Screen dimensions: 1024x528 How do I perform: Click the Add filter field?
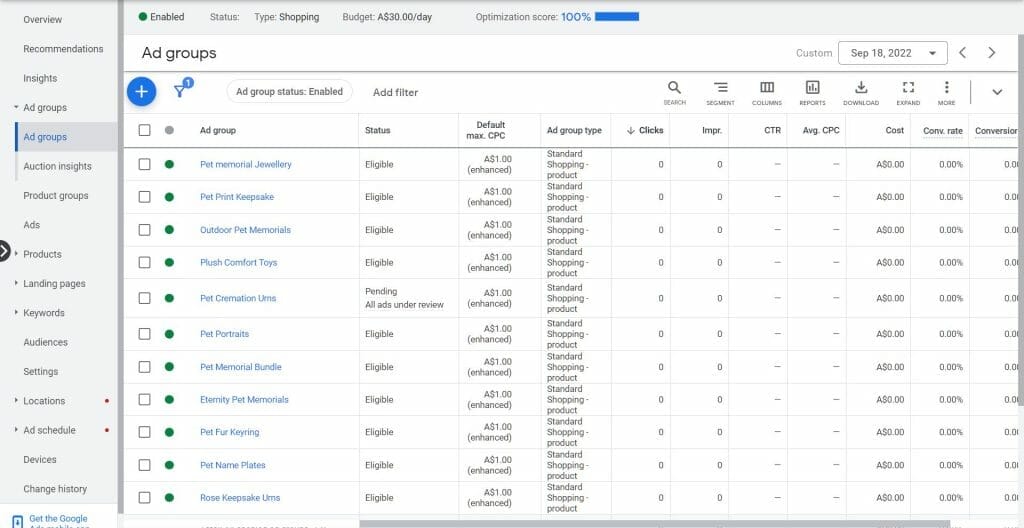tap(395, 92)
